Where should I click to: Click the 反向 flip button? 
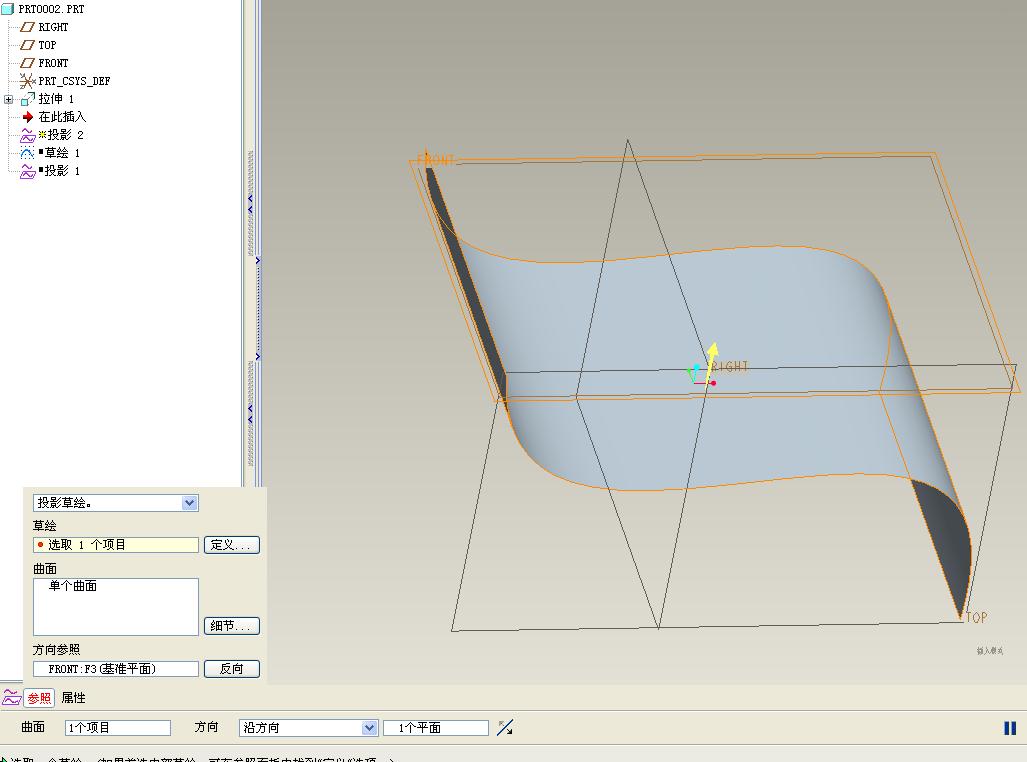point(232,669)
